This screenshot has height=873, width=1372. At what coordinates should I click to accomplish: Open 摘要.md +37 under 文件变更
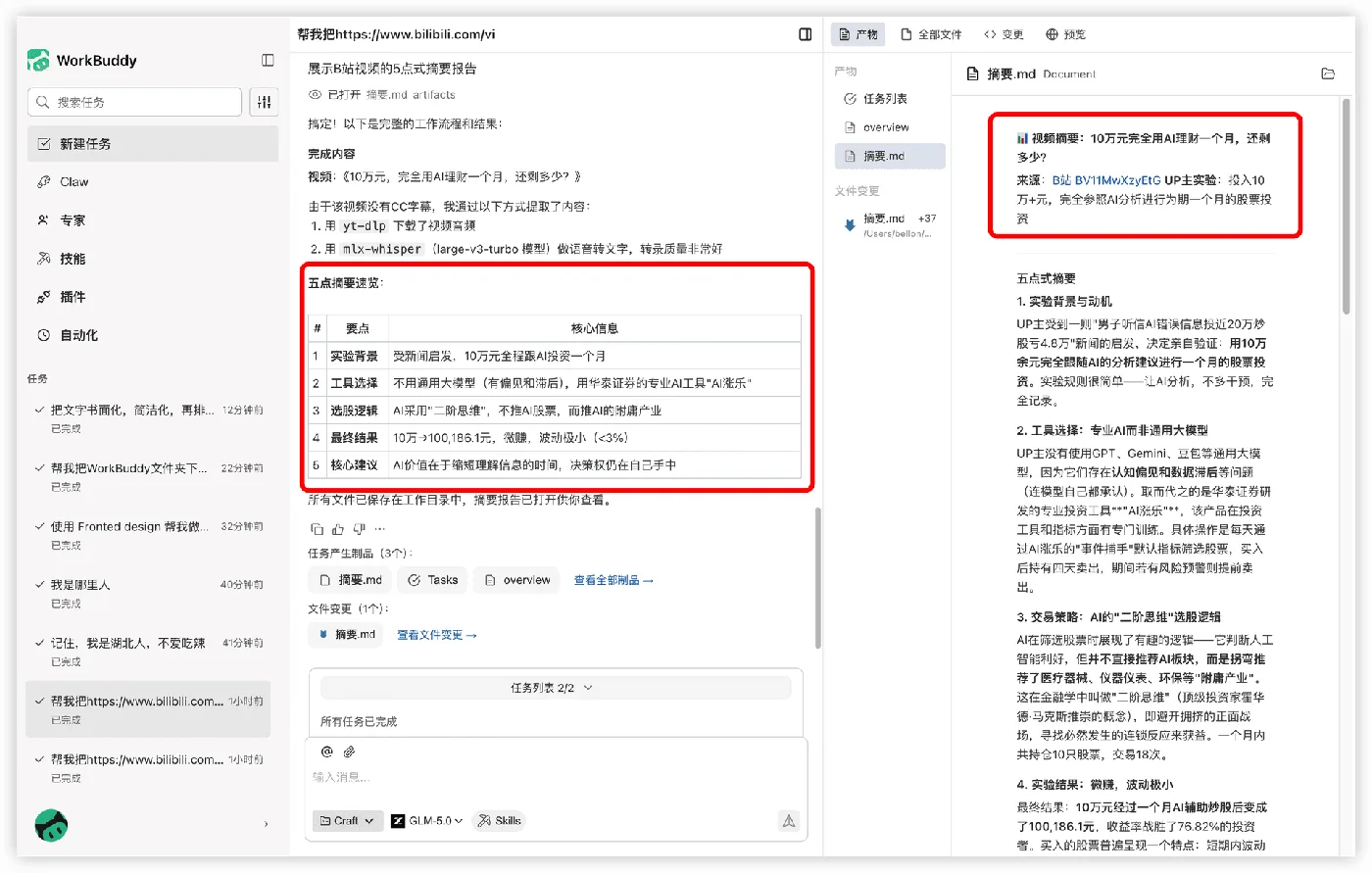[x=890, y=225]
